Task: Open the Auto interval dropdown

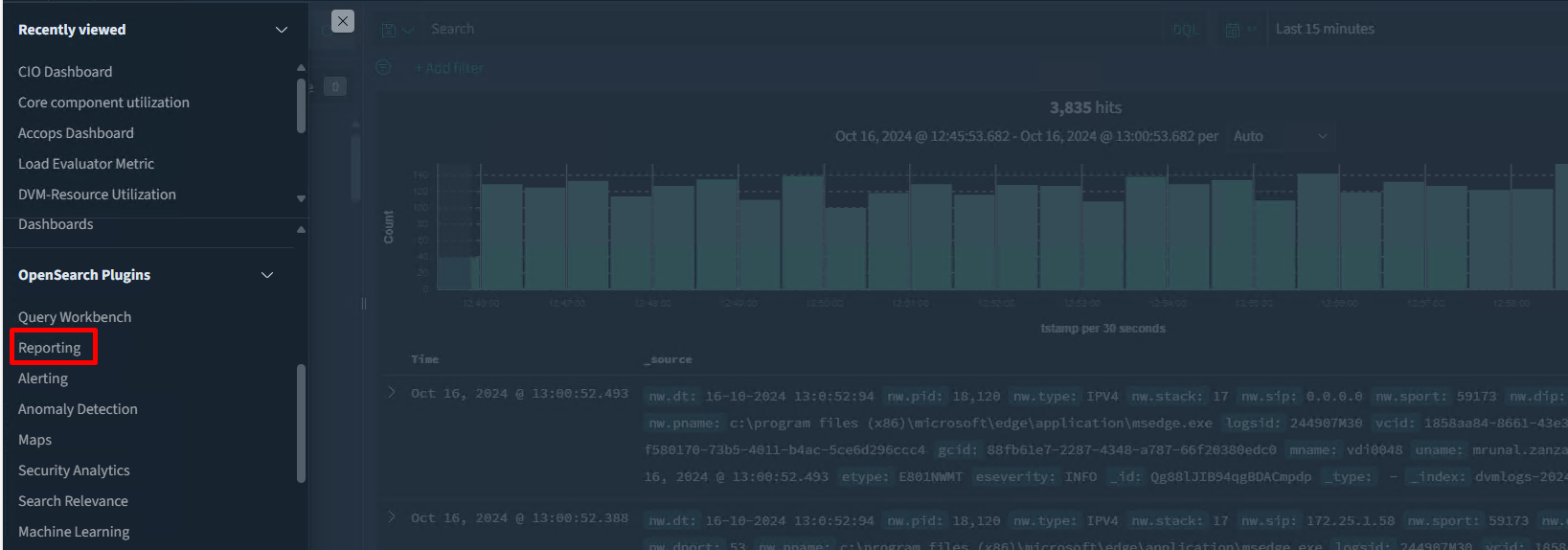Action: 1281,136
